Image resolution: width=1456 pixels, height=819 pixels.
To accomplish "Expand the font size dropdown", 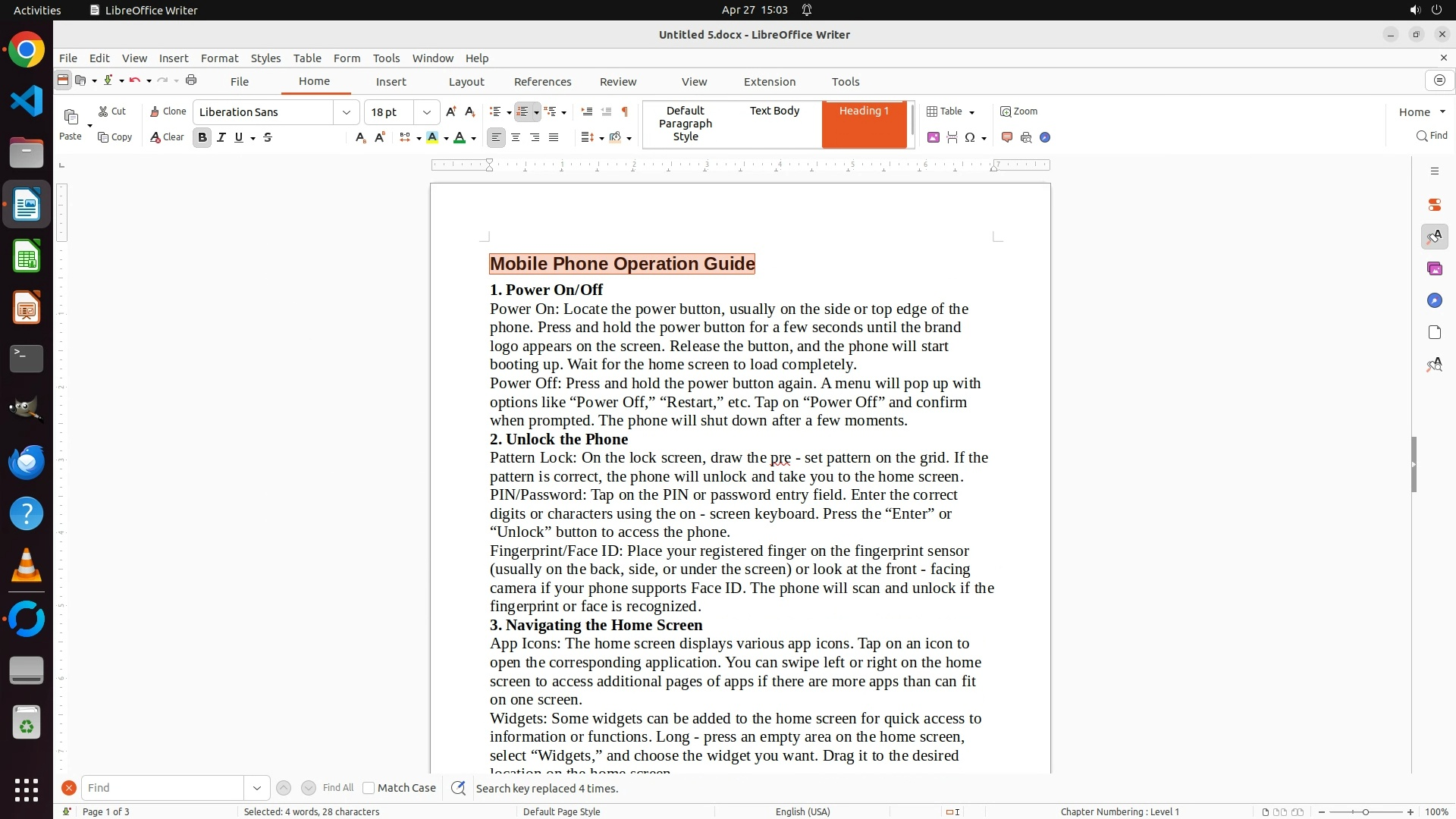I will (x=427, y=112).
